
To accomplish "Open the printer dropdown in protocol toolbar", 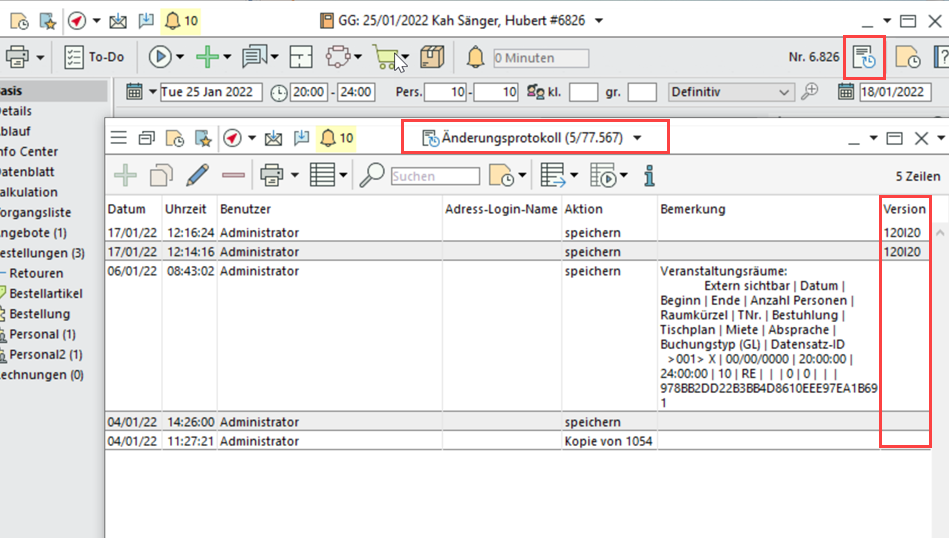I will [295, 177].
